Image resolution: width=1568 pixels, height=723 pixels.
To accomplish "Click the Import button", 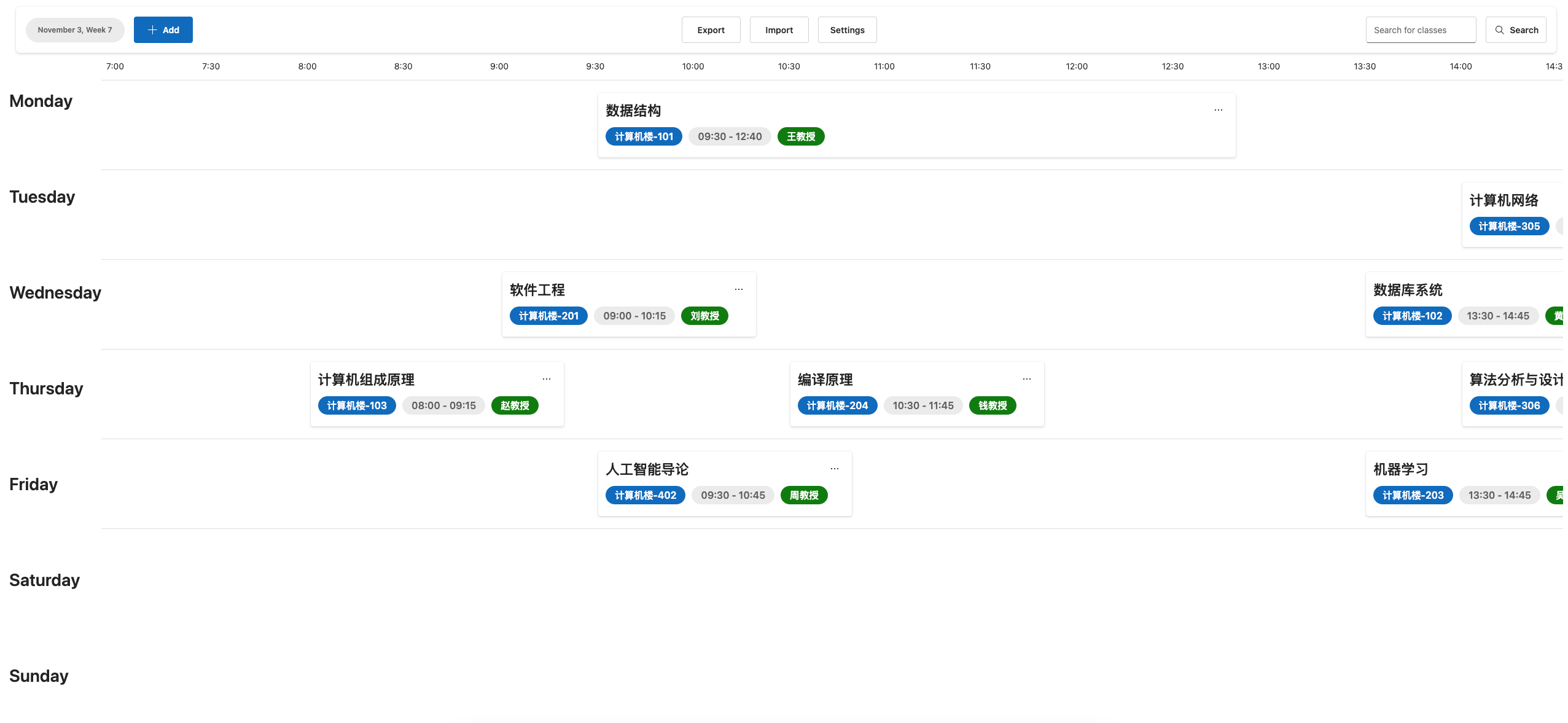I will 779,29.
